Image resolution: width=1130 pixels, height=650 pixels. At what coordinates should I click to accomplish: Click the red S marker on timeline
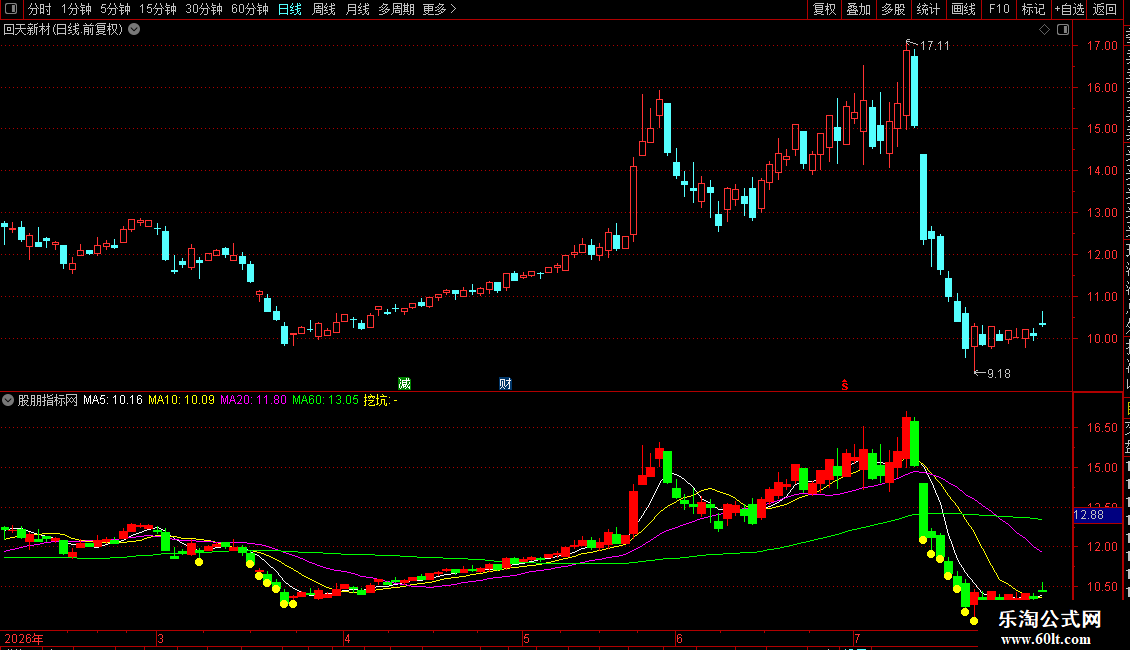pos(845,386)
